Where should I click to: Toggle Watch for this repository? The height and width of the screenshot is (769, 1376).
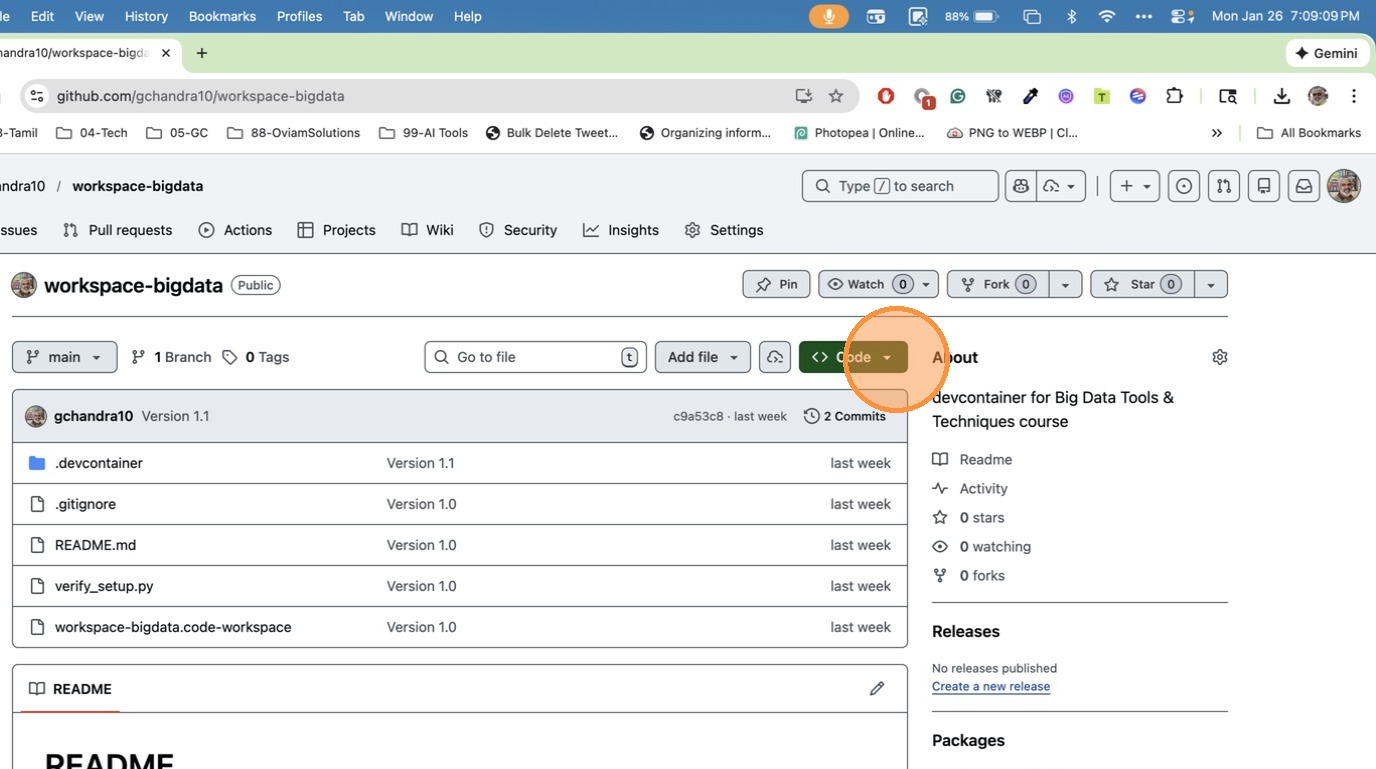pos(866,284)
